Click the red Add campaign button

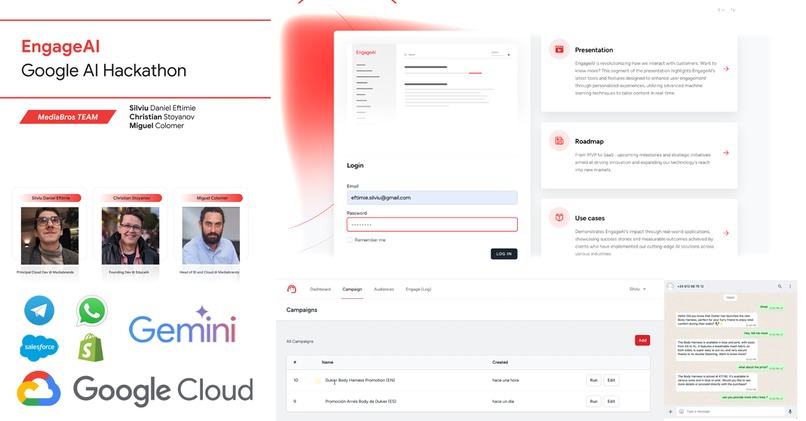click(642, 340)
